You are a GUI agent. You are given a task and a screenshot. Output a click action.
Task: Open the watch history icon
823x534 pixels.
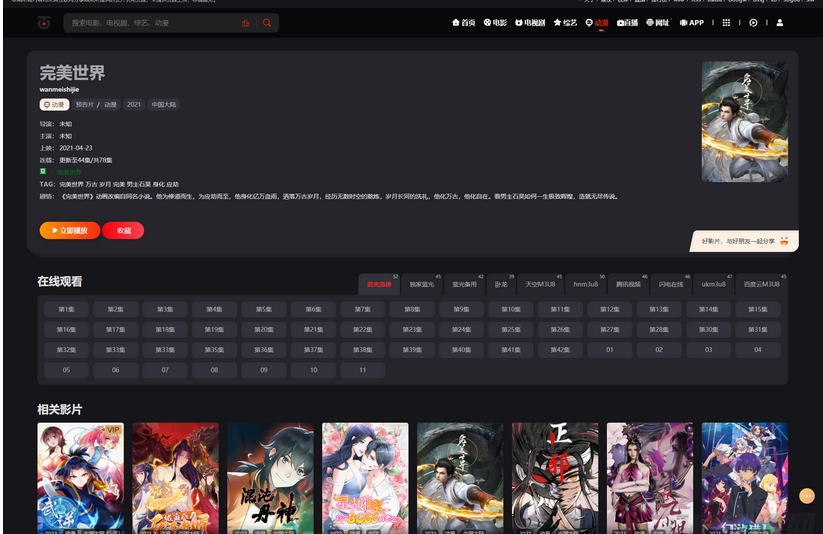click(x=753, y=23)
